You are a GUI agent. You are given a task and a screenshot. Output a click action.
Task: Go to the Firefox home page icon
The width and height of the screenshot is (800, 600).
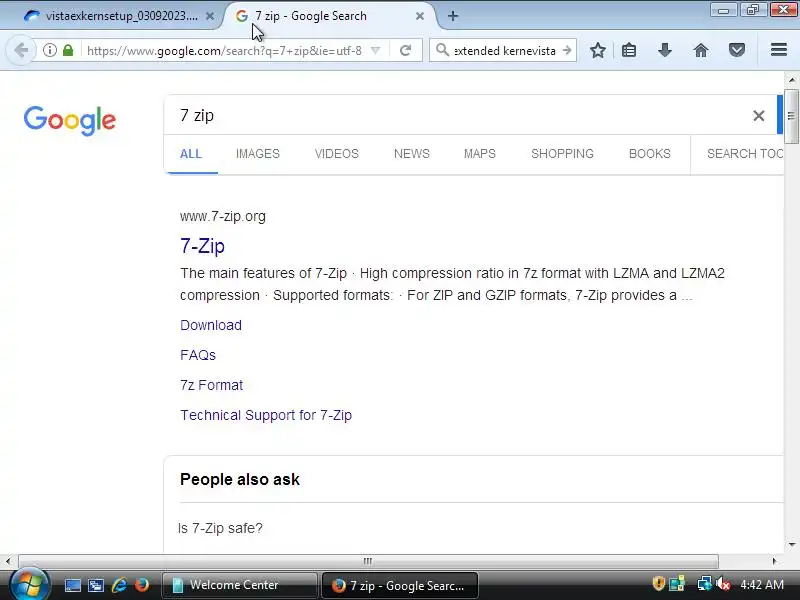click(701, 50)
